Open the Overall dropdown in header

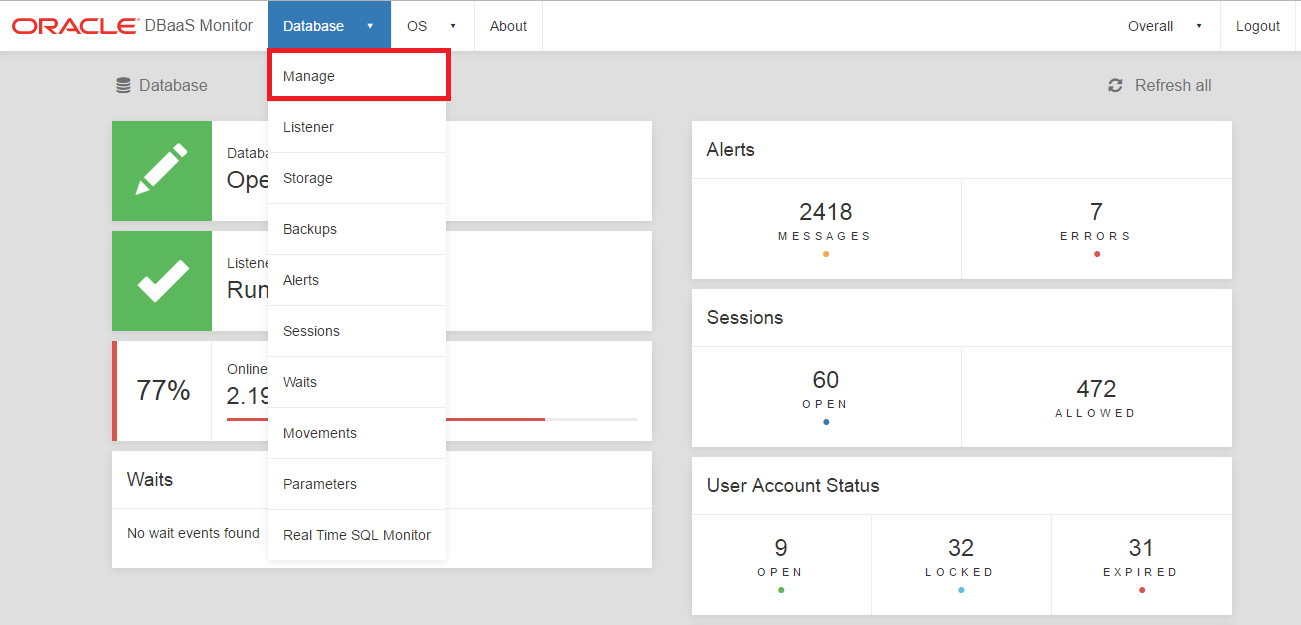(1164, 26)
